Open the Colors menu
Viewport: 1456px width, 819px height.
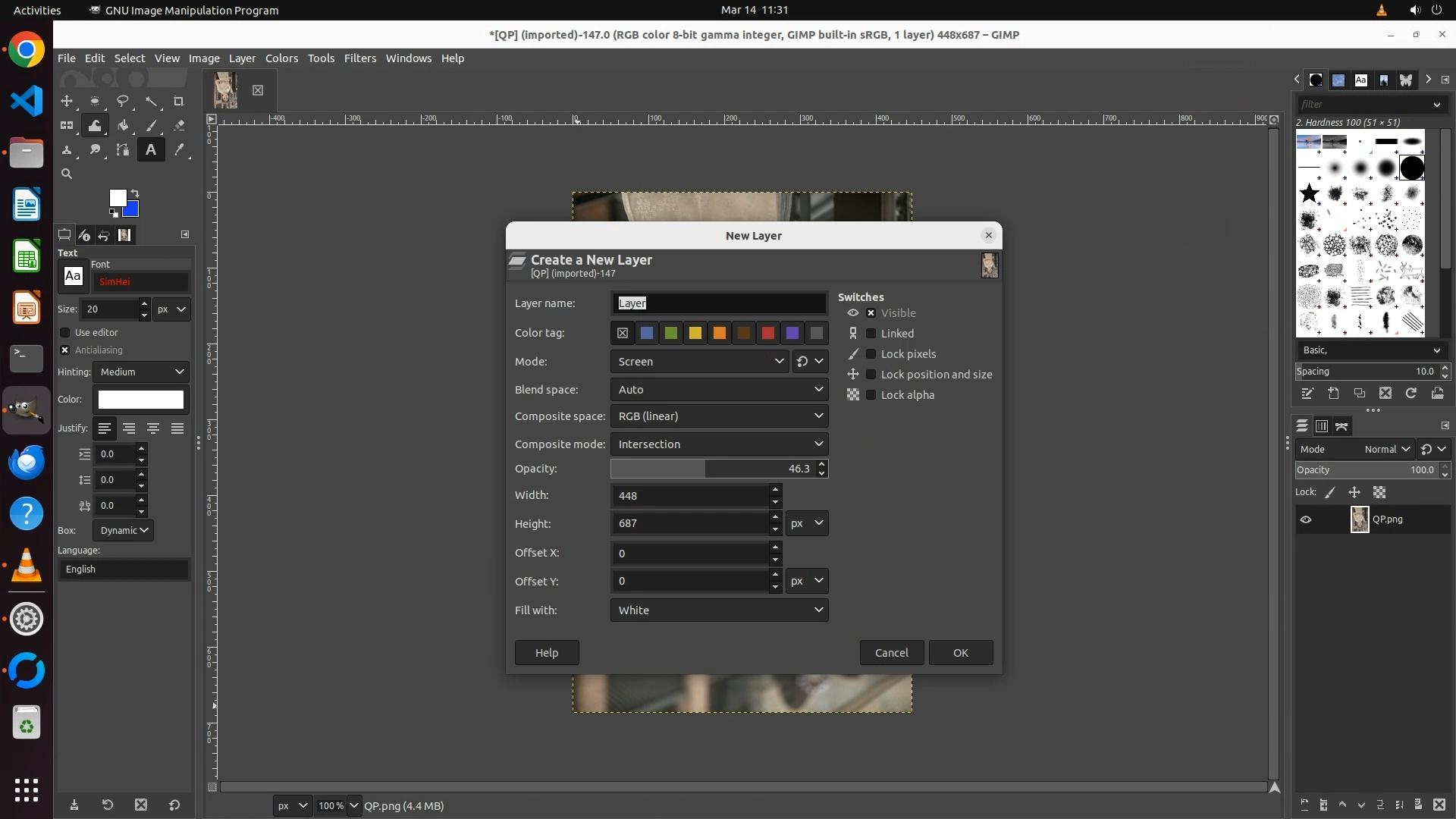[x=281, y=58]
